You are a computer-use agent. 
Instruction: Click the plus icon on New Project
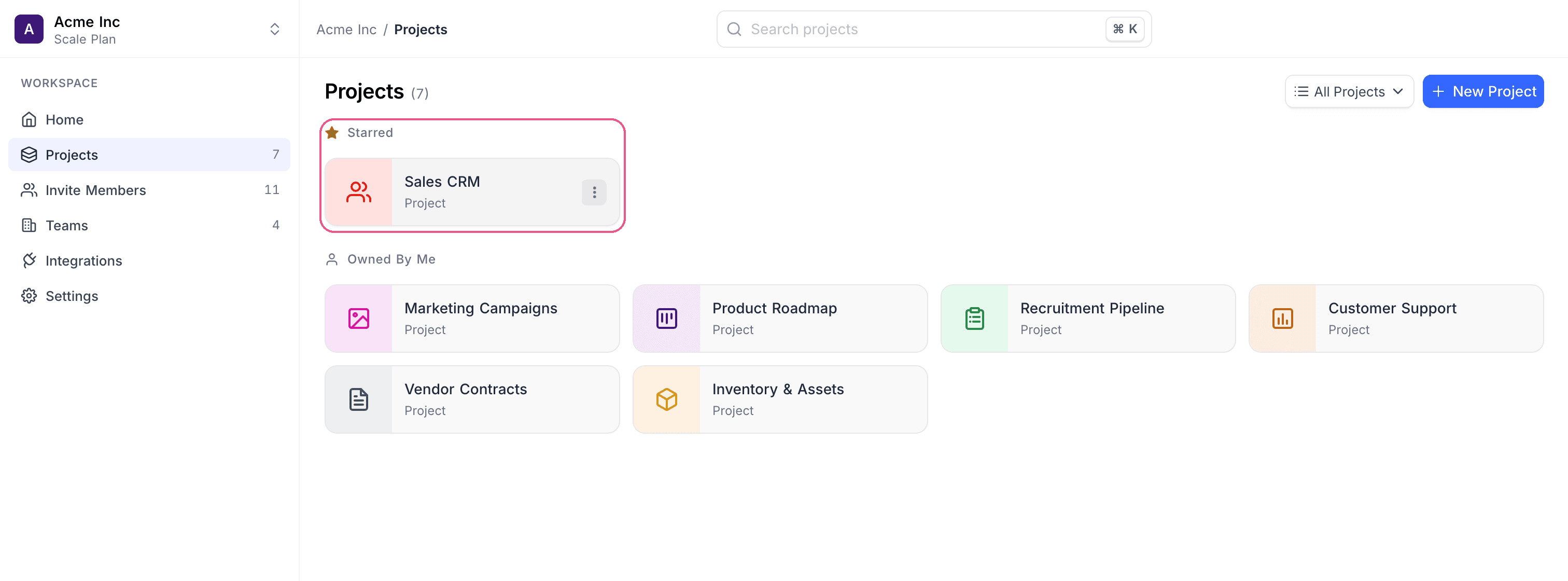(x=1438, y=91)
